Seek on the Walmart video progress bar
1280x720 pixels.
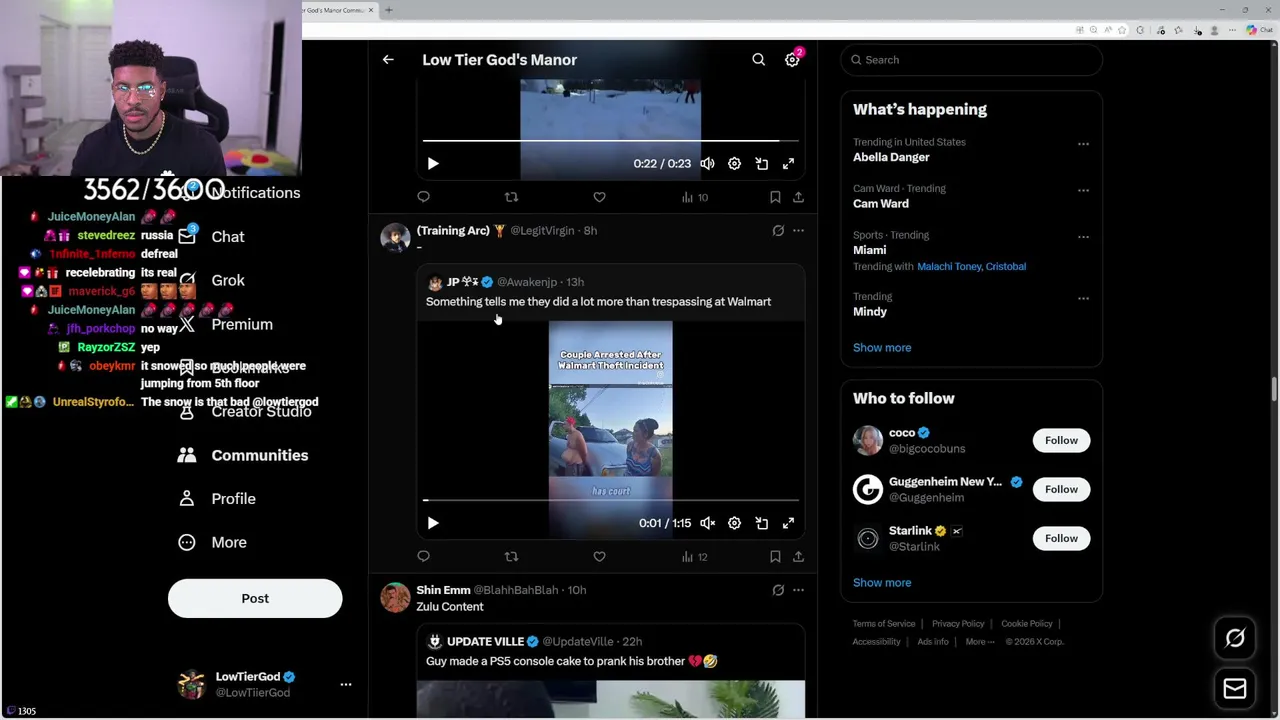tap(611, 500)
